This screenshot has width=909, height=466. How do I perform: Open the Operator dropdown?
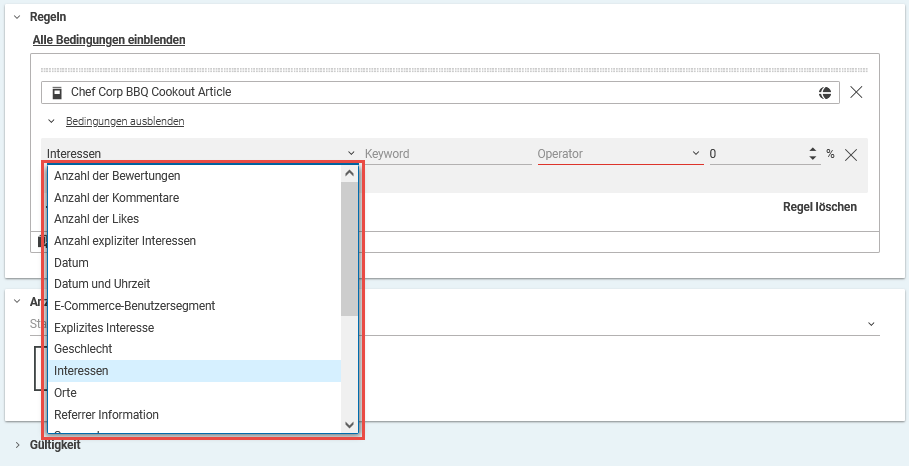(x=620, y=154)
